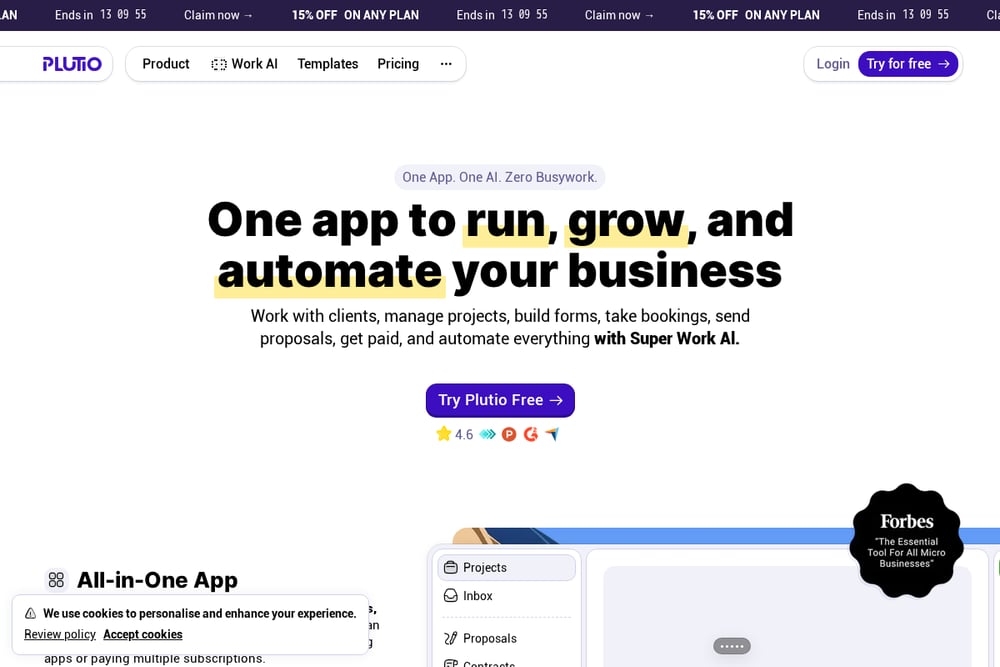1000x667 pixels.
Task: Click the Proposals pen icon
Action: [451, 638]
